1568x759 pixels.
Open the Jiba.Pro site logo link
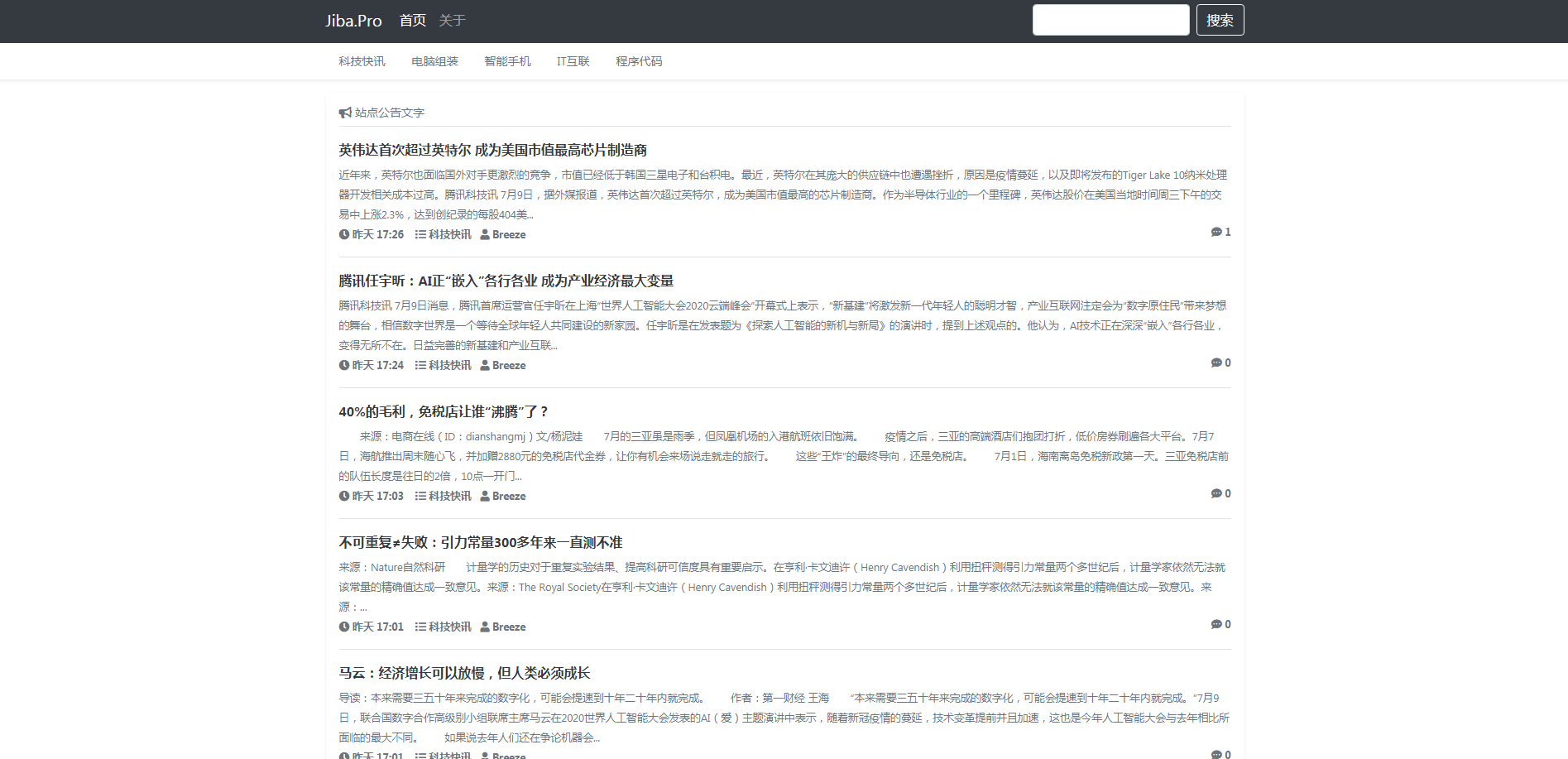pyautogui.click(x=353, y=21)
